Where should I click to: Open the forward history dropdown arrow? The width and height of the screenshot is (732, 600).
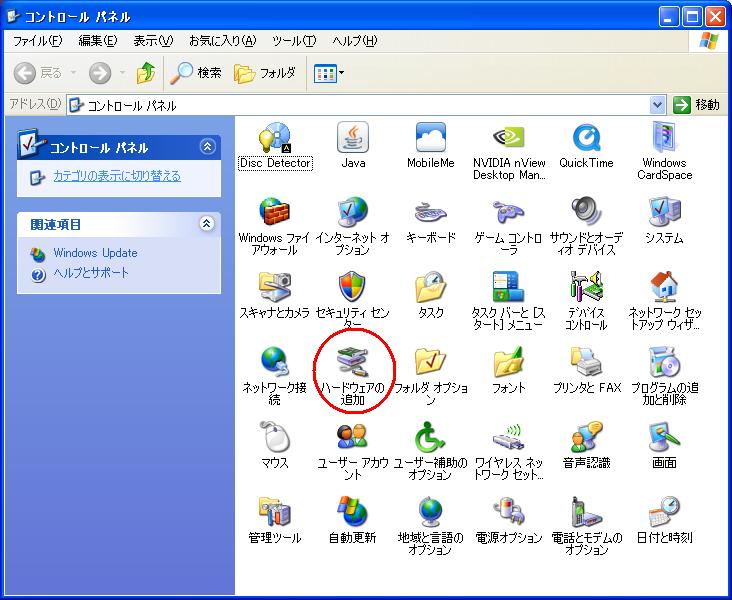pos(122,73)
